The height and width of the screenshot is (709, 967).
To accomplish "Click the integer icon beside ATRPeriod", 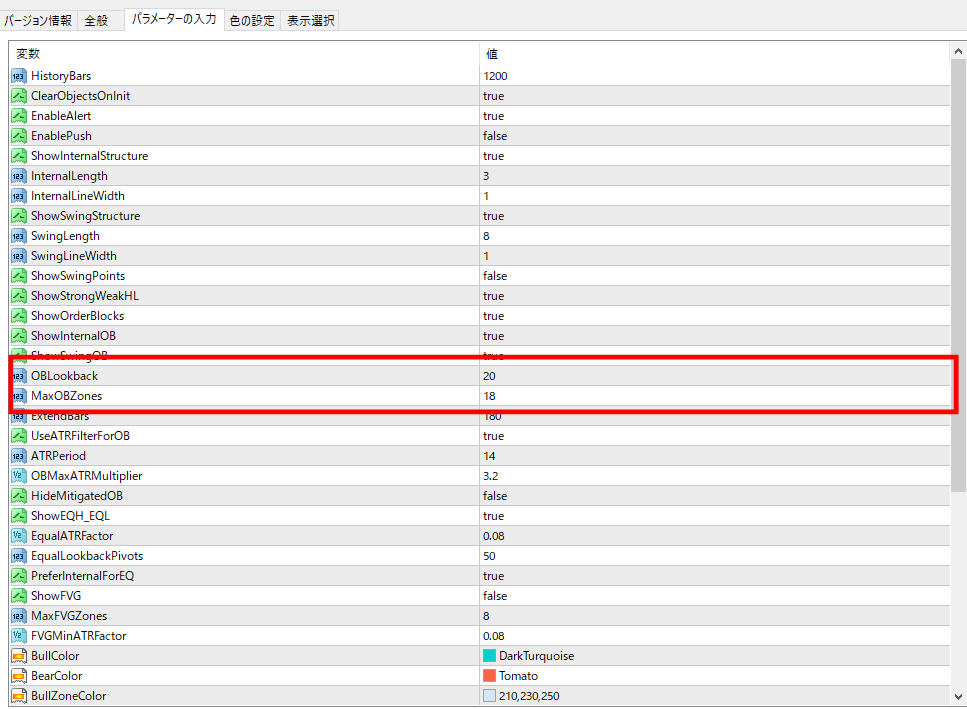I will [18, 456].
